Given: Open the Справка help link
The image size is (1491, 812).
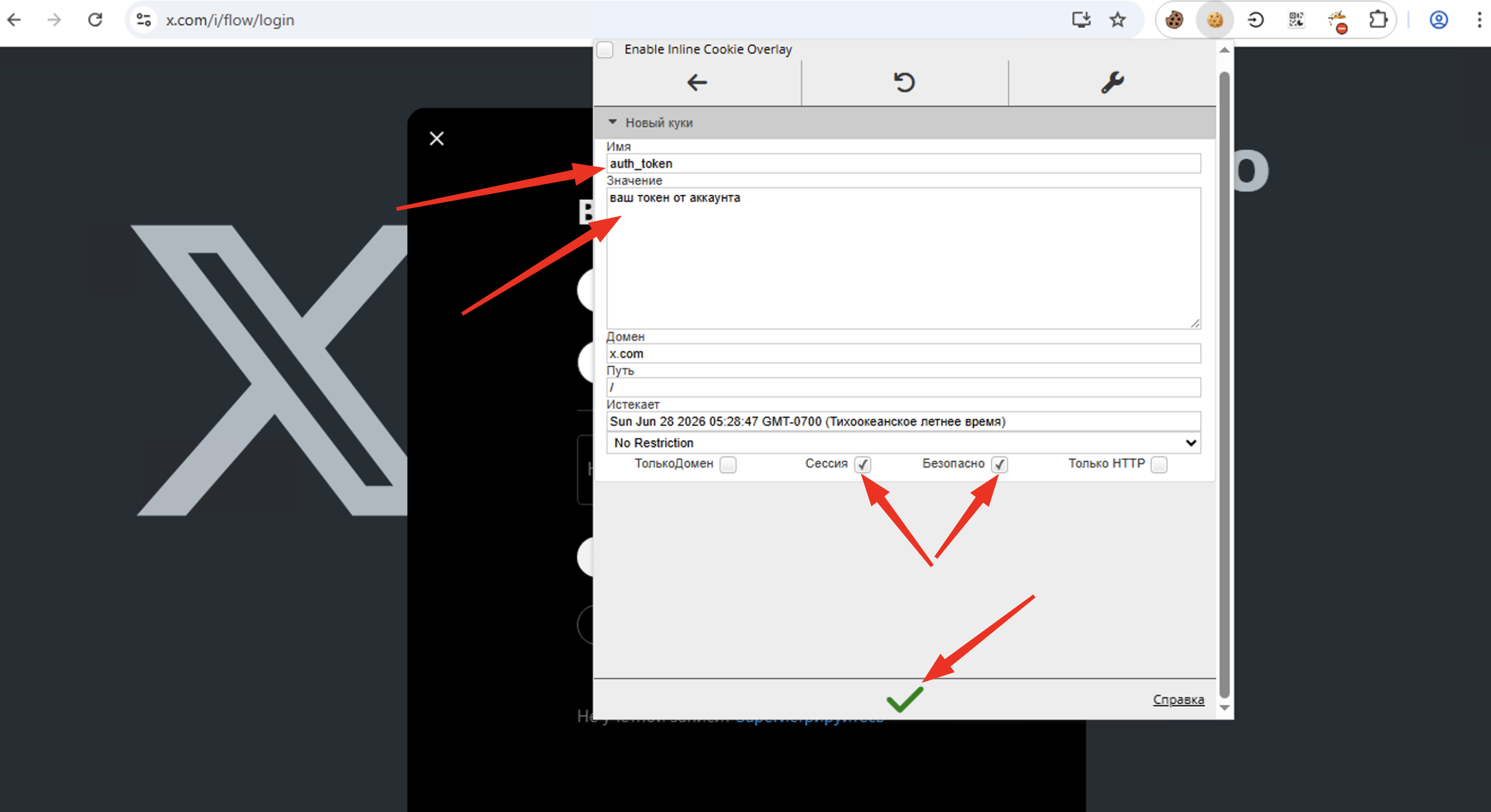Looking at the screenshot, I should tap(1178, 699).
